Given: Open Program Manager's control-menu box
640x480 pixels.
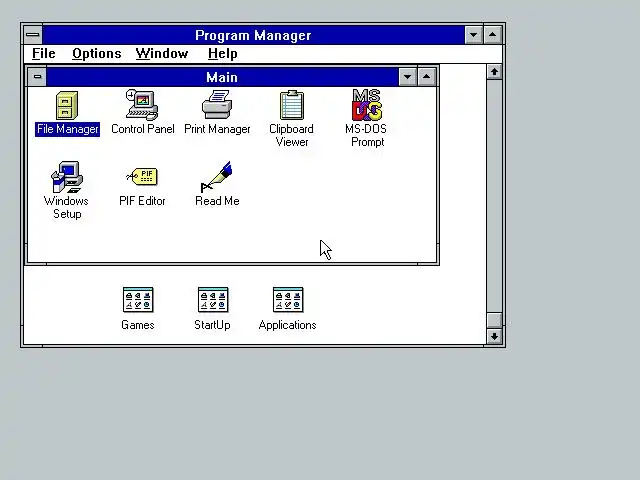Looking at the screenshot, I should pos(33,35).
